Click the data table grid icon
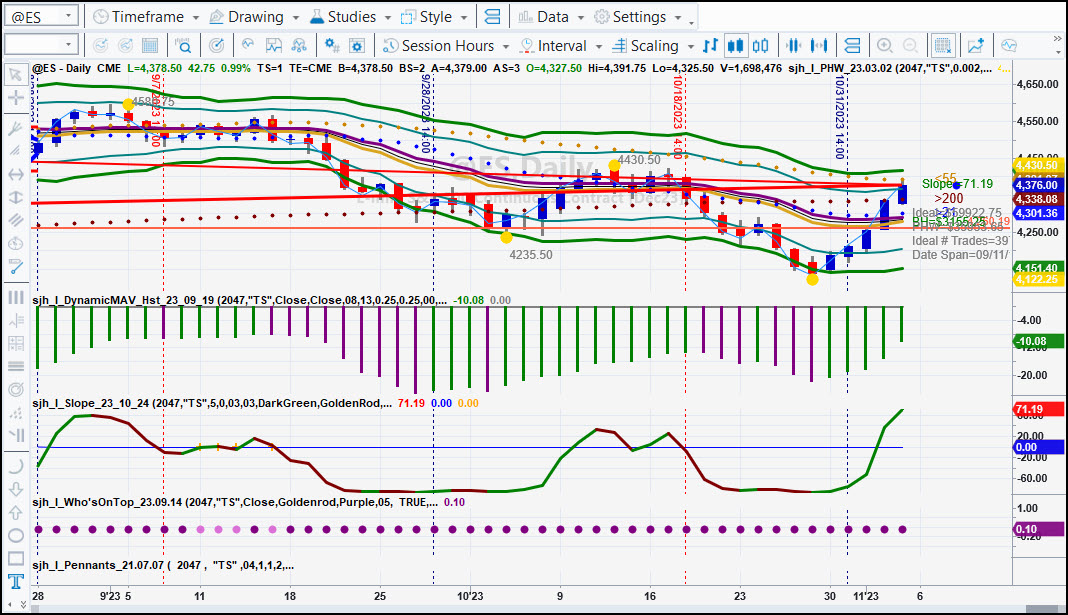Viewport: 1068px width, 615px height. pos(150,46)
